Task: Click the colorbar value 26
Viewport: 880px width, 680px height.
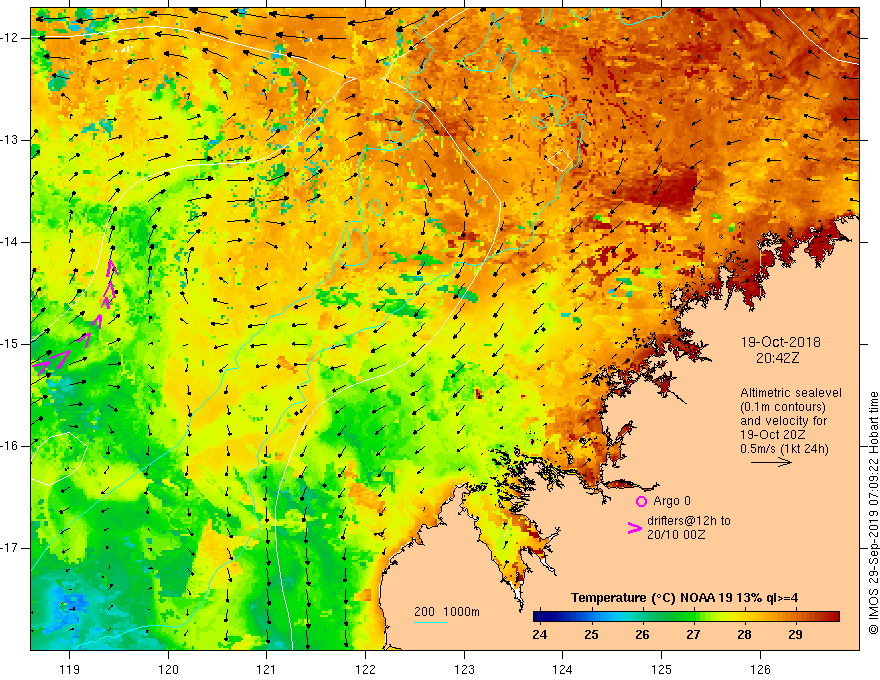Action: tap(642, 635)
